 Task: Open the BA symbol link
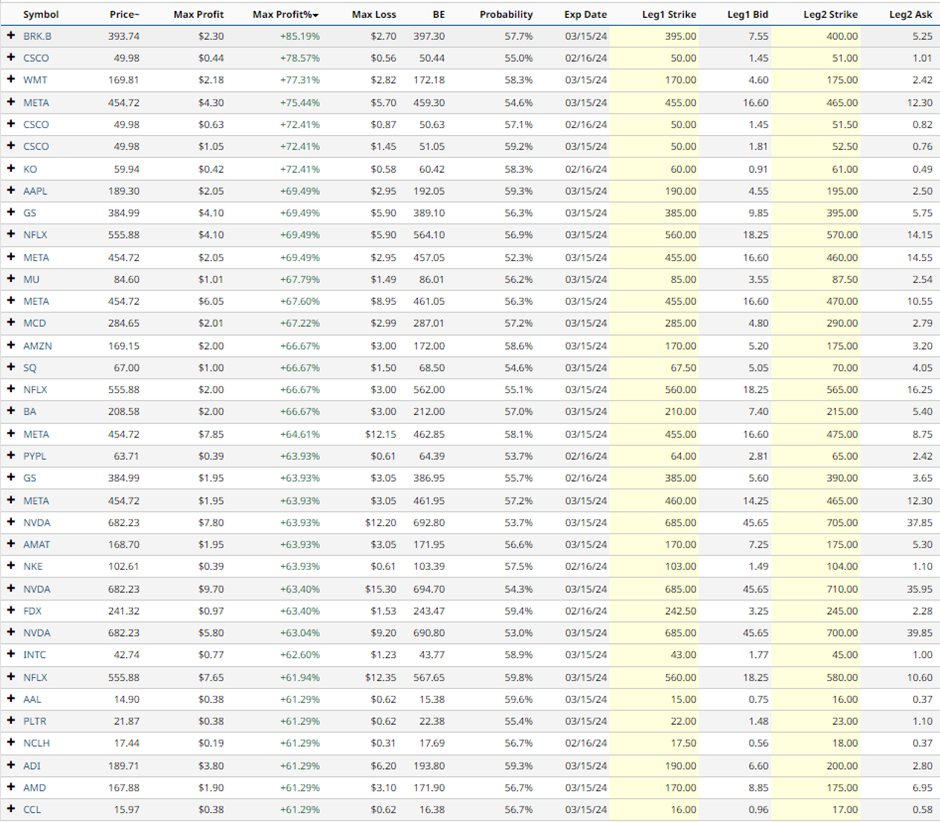tap(29, 411)
